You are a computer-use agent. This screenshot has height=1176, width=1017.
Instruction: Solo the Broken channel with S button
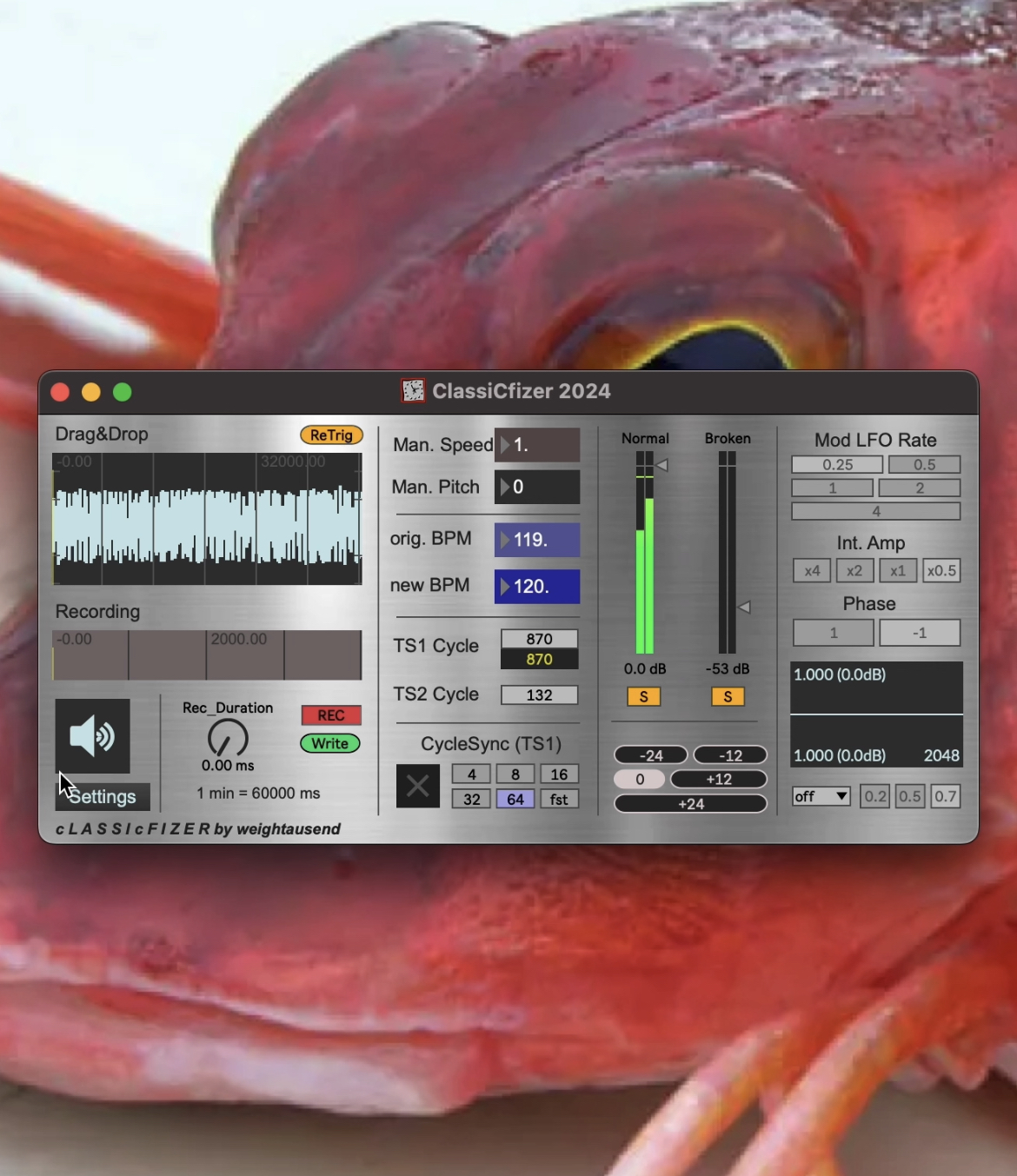[x=728, y=696]
